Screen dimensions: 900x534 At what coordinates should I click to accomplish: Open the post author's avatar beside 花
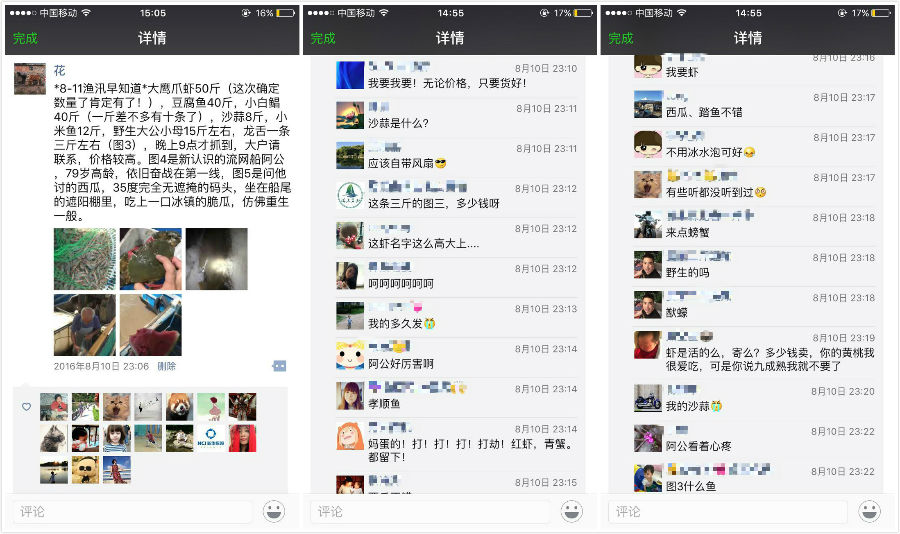[x=29, y=79]
